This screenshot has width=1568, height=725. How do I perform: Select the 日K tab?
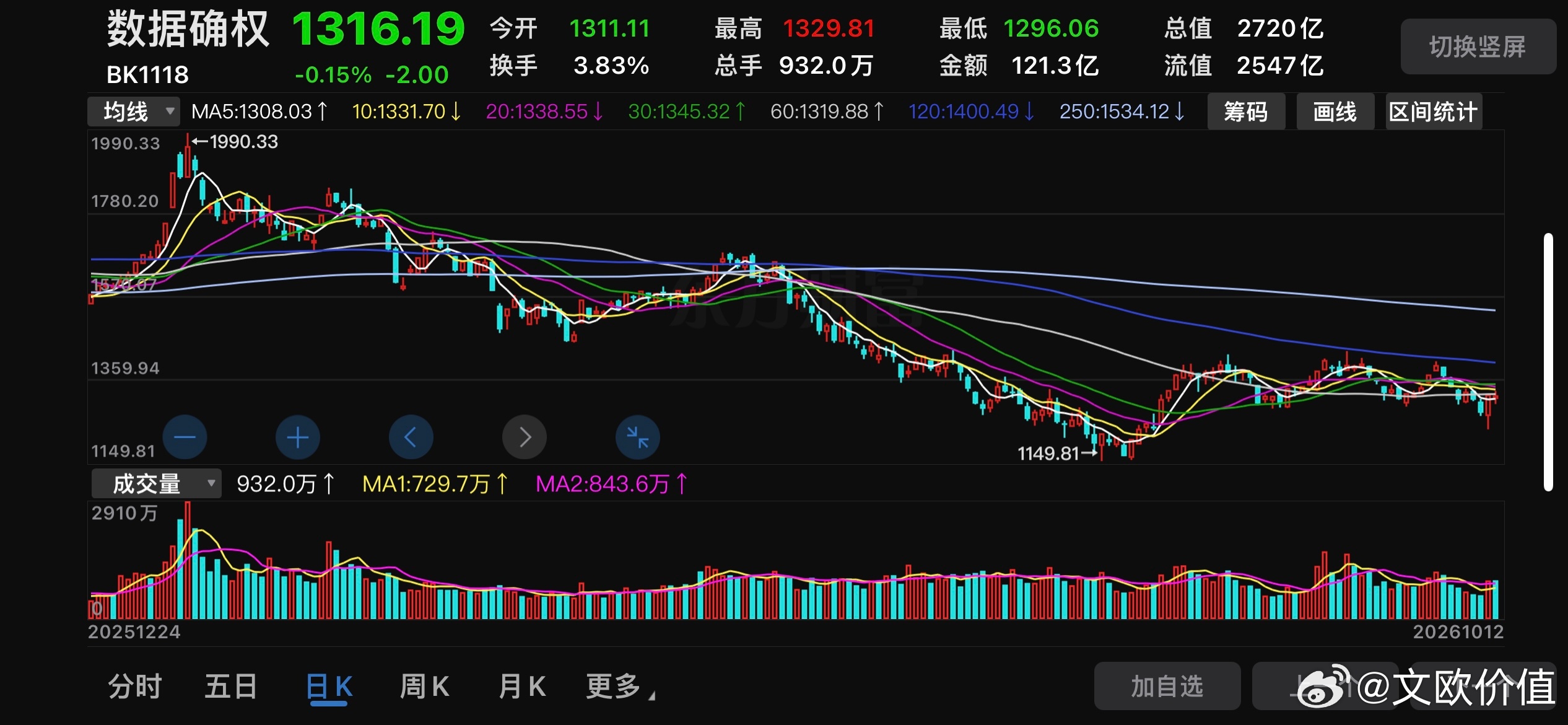tap(329, 688)
